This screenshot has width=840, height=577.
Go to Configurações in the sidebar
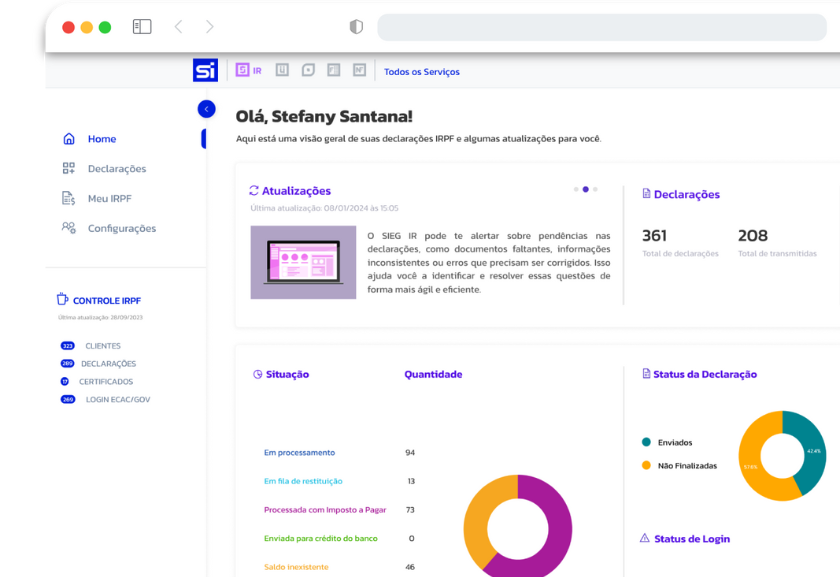[122, 228]
